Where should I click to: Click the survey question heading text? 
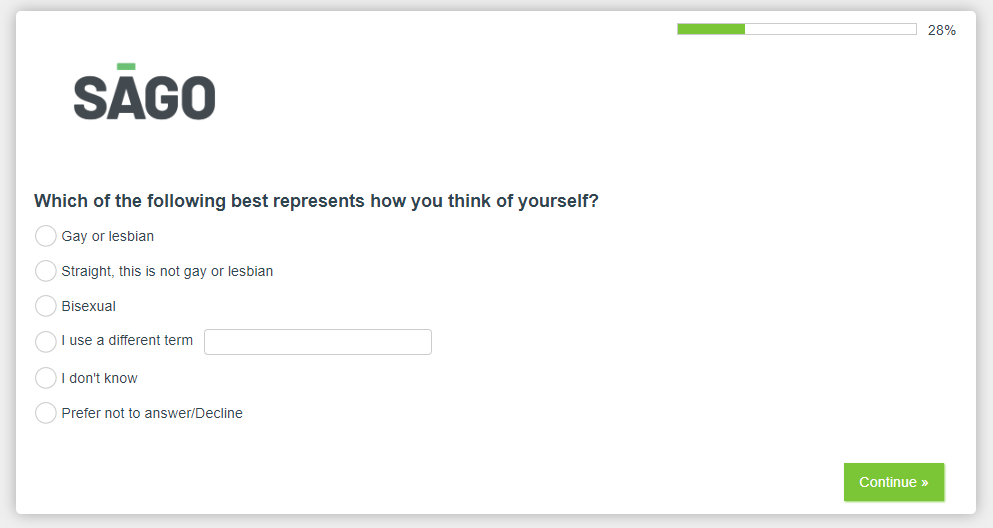click(x=316, y=201)
